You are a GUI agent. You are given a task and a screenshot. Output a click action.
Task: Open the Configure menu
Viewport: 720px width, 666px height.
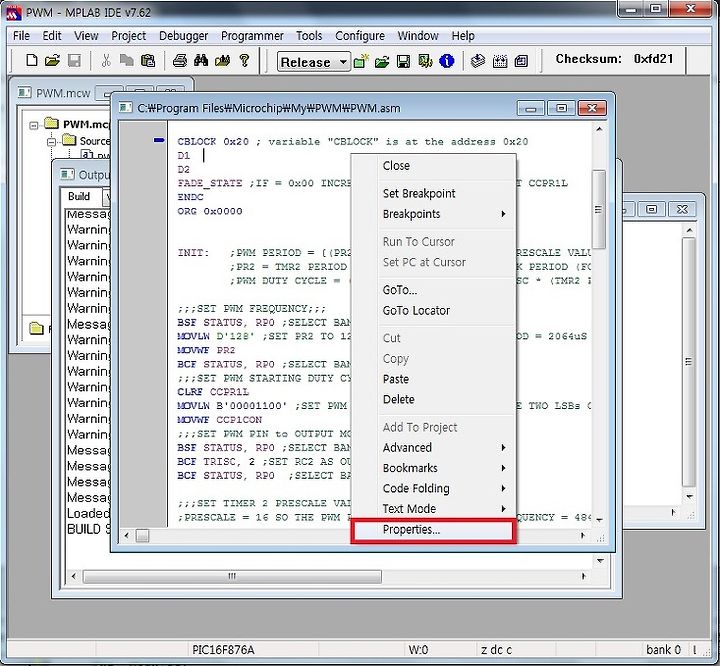360,36
